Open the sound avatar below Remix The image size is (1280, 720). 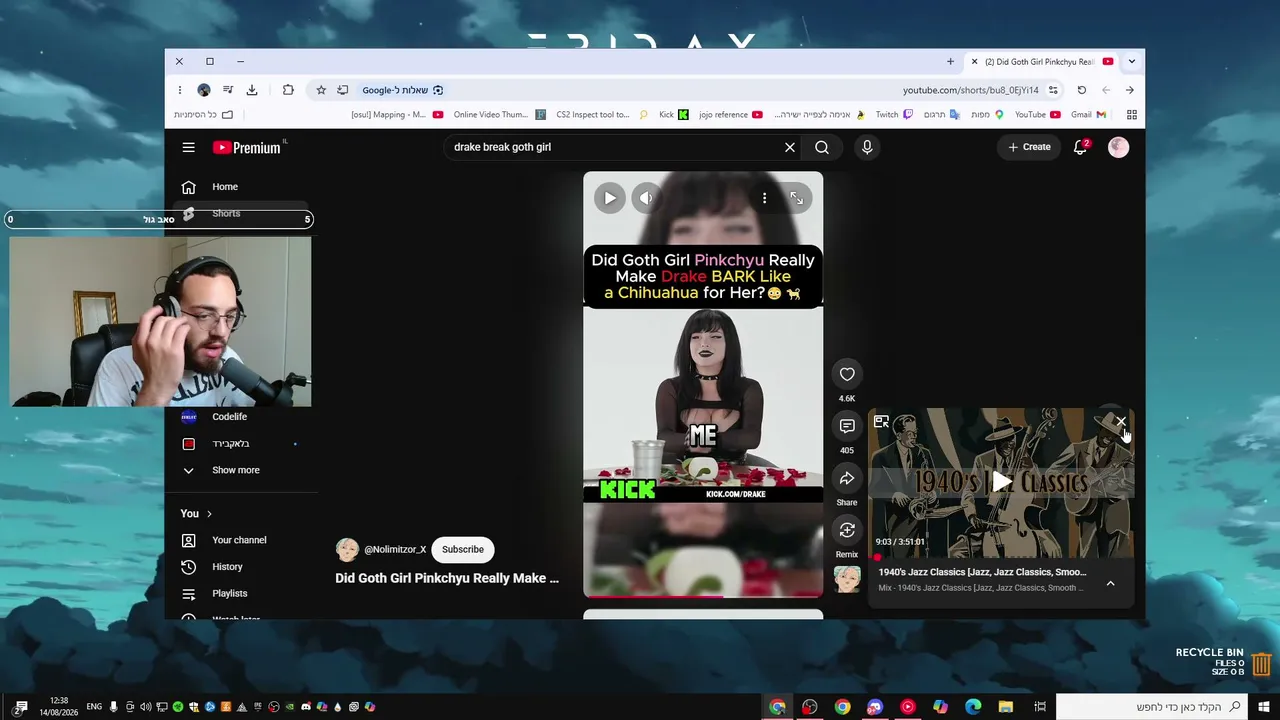[x=847, y=580]
